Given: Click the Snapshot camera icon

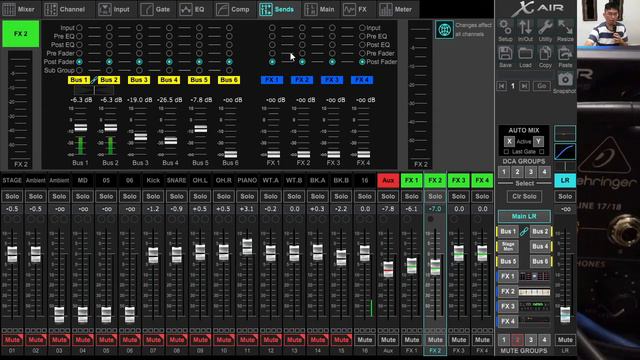Looking at the screenshot, I should [565, 80].
